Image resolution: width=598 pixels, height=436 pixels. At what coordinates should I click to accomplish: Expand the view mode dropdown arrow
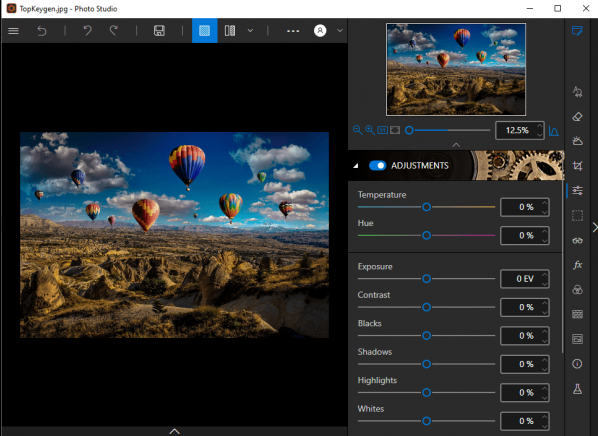[250, 31]
